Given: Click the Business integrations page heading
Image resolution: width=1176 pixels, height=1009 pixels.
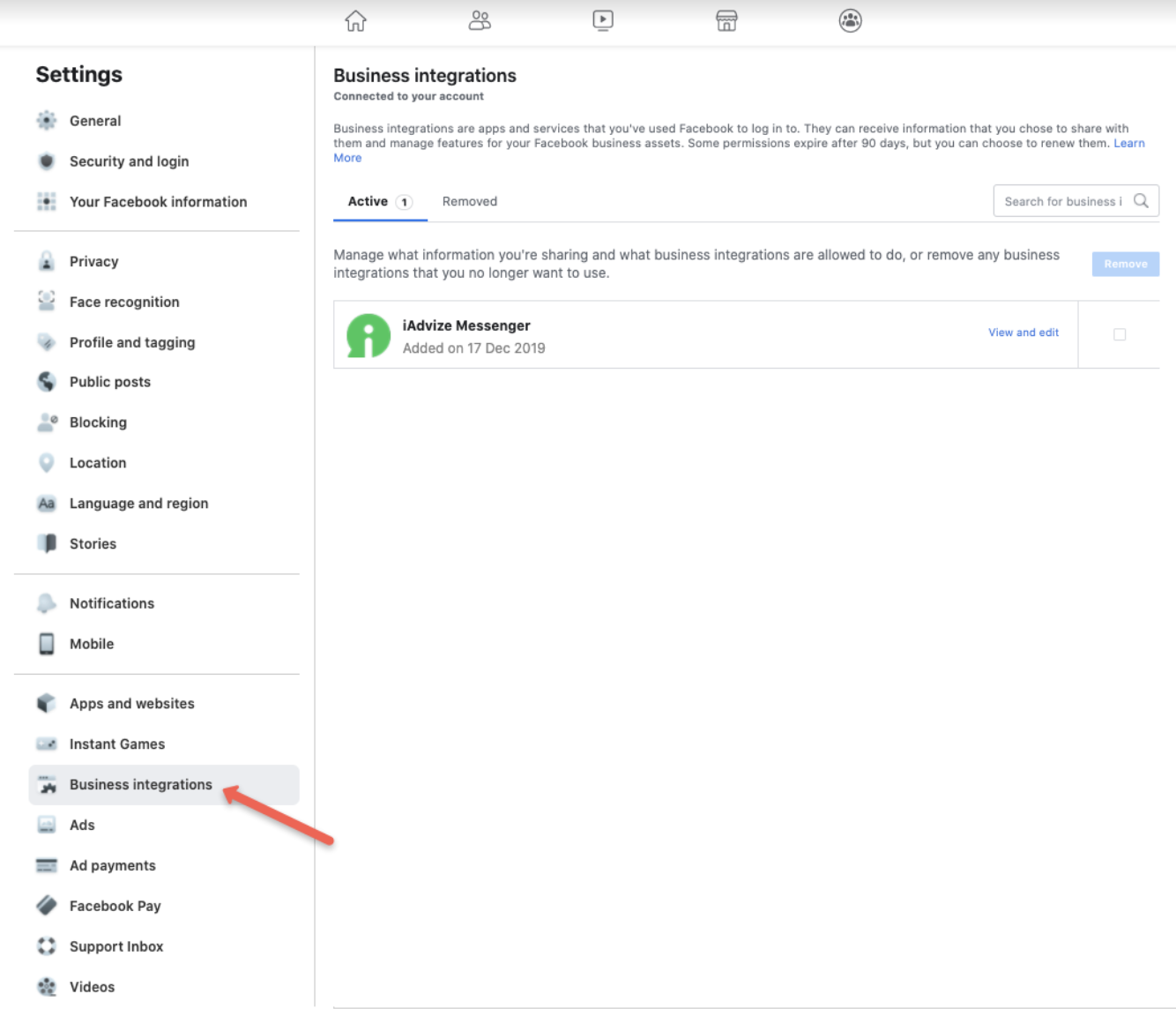Looking at the screenshot, I should pos(425,76).
